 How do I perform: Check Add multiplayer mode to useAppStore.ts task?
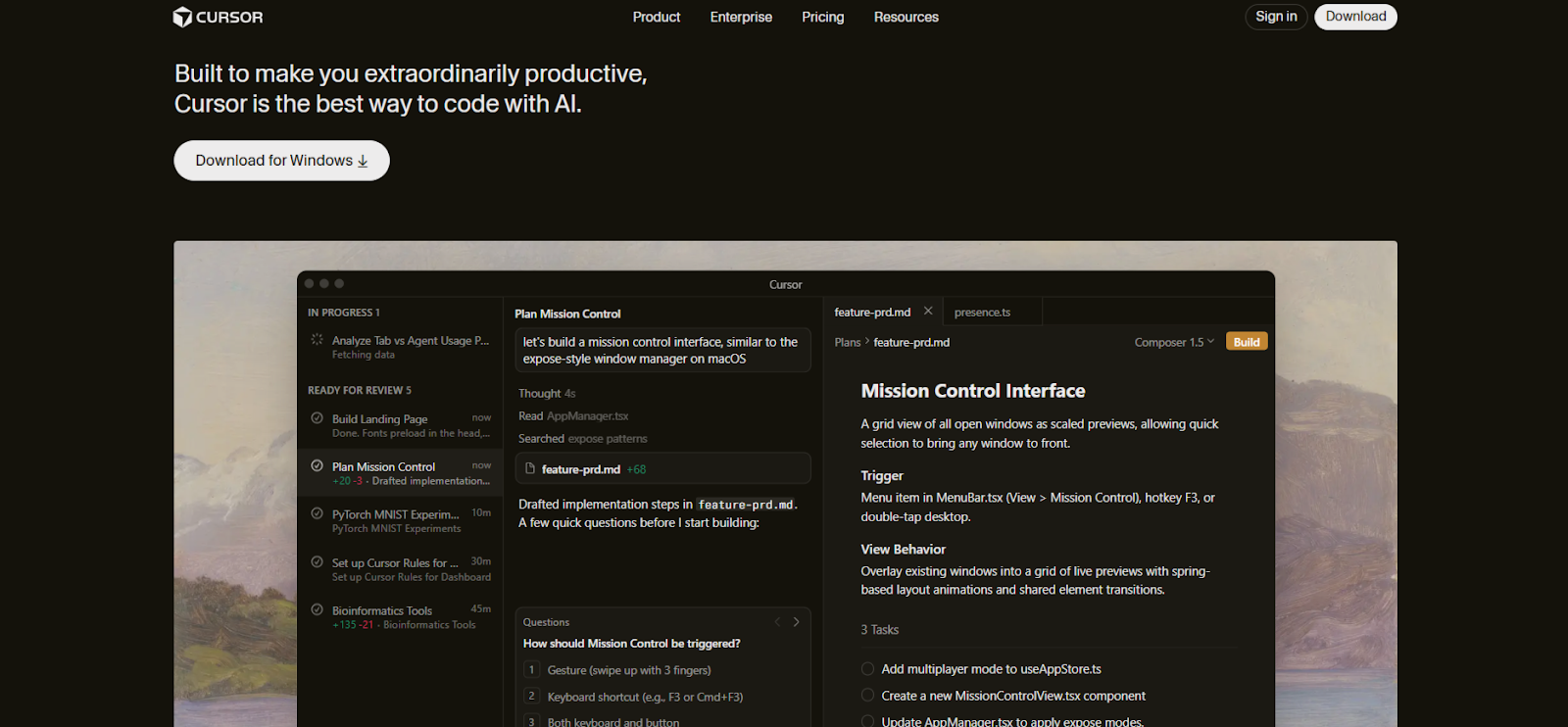pyautogui.click(x=867, y=669)
